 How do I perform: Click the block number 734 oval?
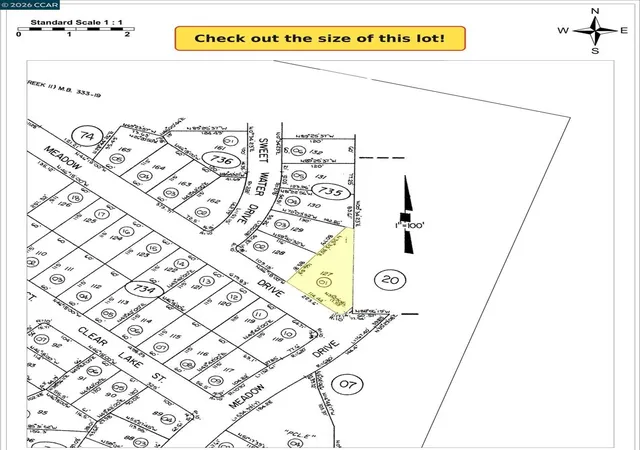[x=144, y=289]
